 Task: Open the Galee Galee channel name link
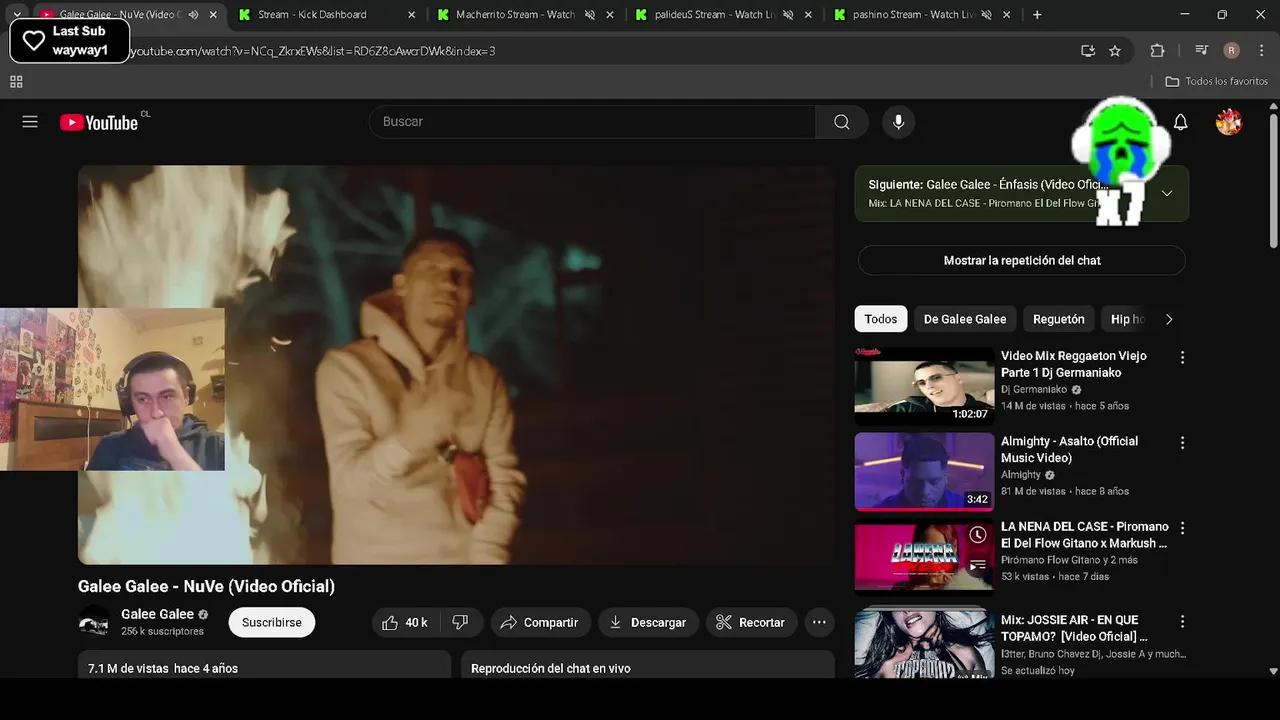click(x=157, y=614)
